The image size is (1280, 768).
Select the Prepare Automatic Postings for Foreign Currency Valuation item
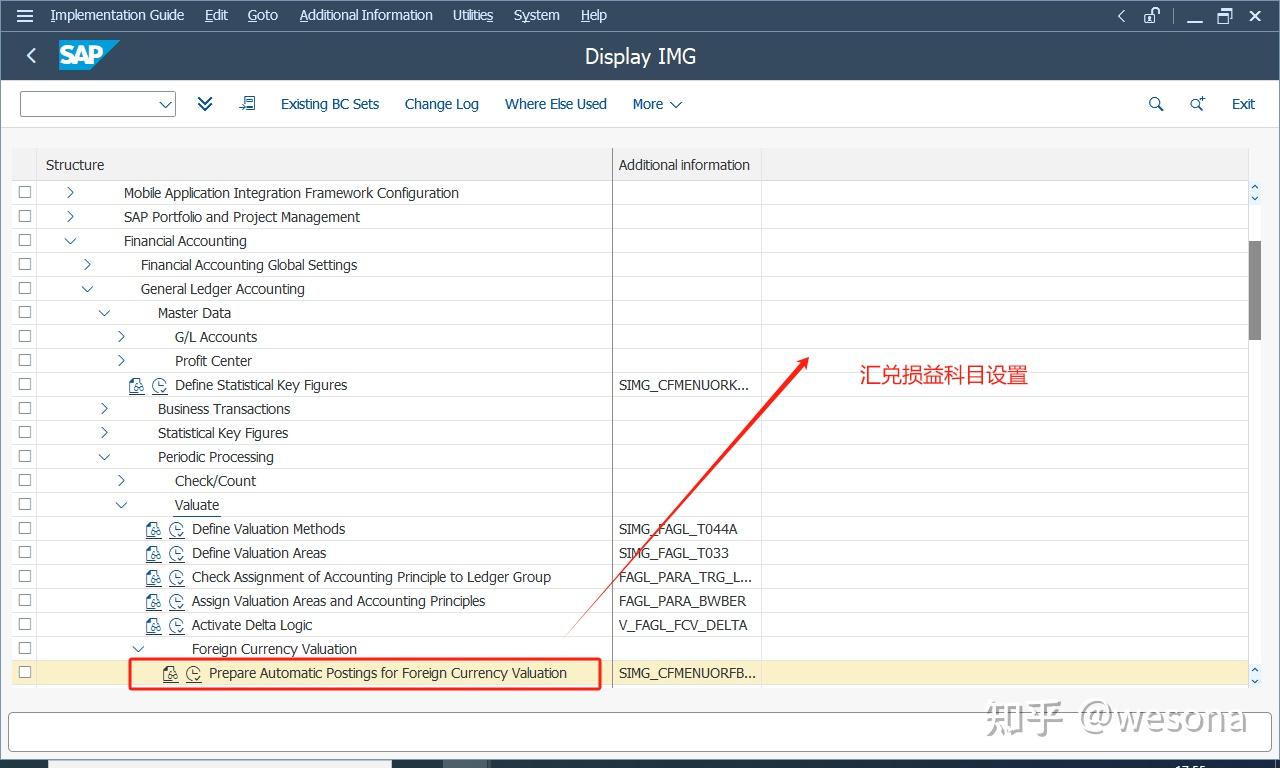[388, 673]
